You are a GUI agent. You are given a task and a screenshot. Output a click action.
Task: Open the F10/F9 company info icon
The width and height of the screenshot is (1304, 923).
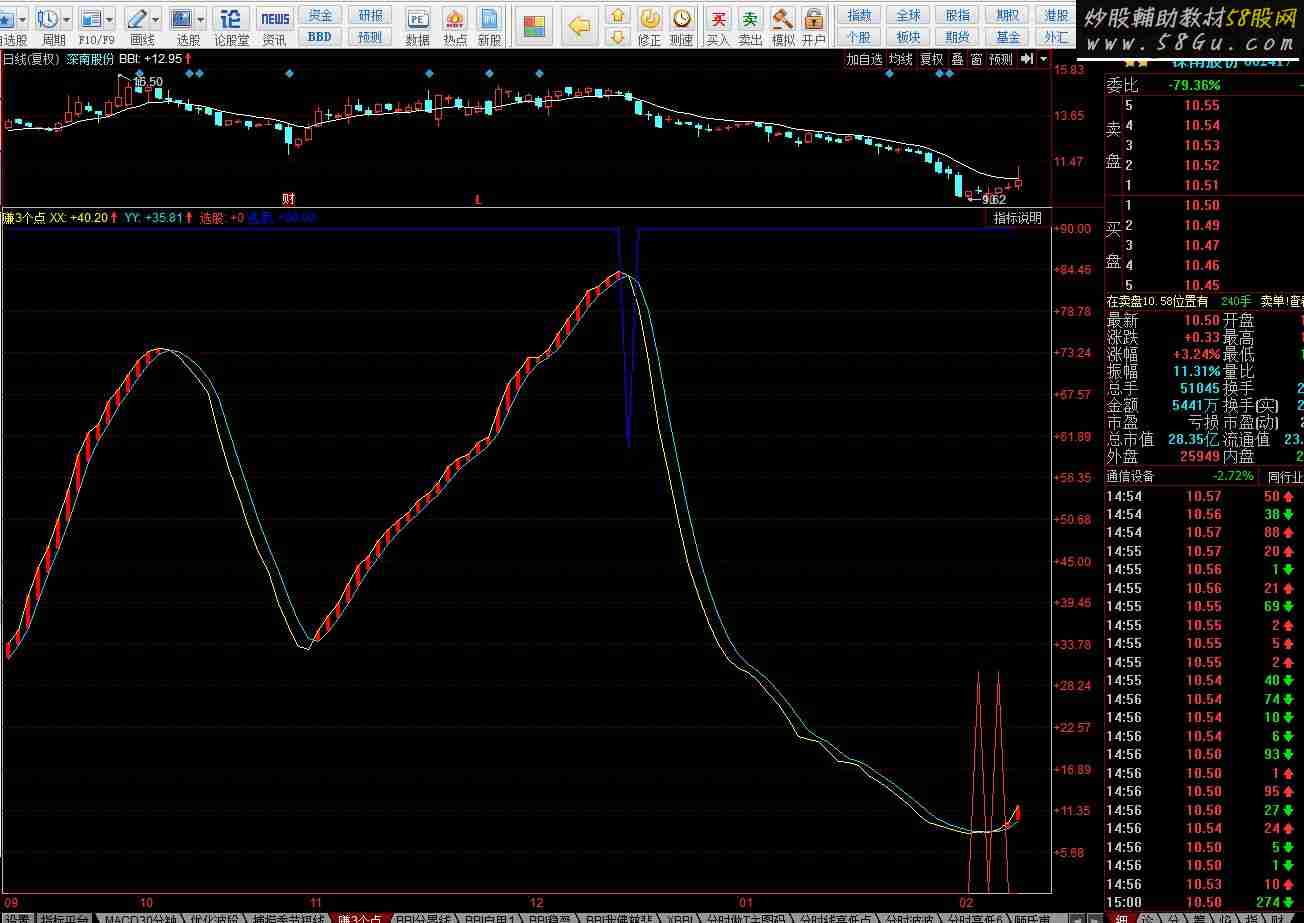[90, 18]
